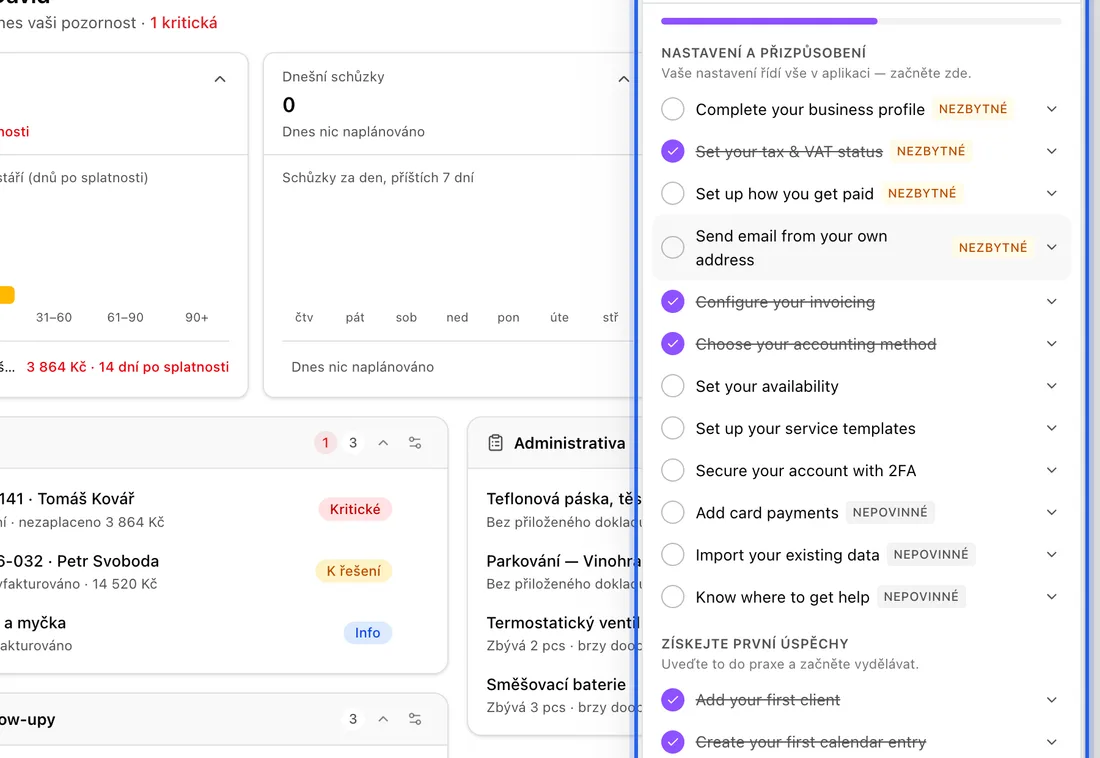Screen dimensions: 1100x758
Task: Open the Set up how you get paid step
Action: point(784,194)
